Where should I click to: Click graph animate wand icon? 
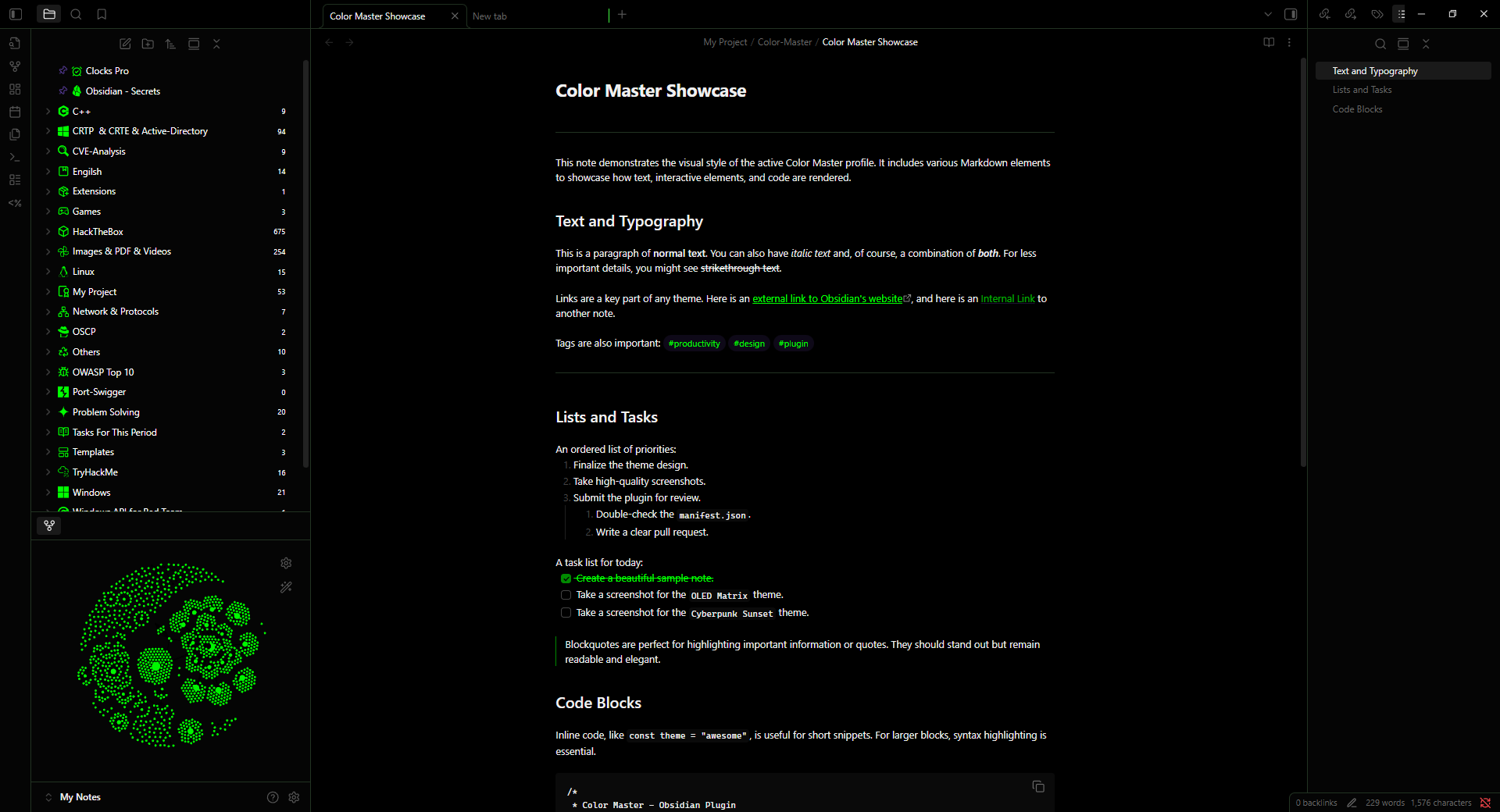point(286,586)
